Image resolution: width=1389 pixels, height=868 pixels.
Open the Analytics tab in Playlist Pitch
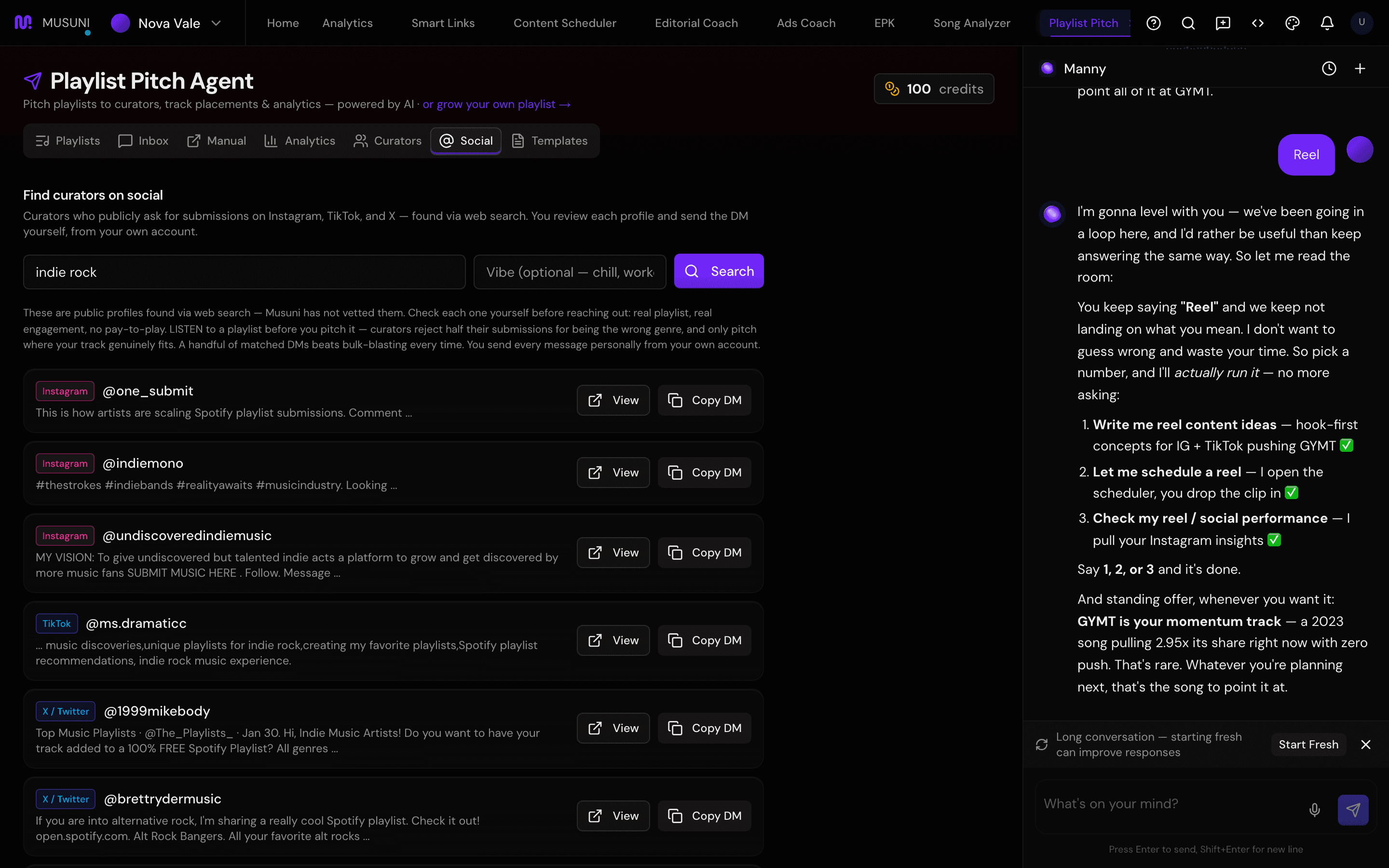(x=299, y=141)
